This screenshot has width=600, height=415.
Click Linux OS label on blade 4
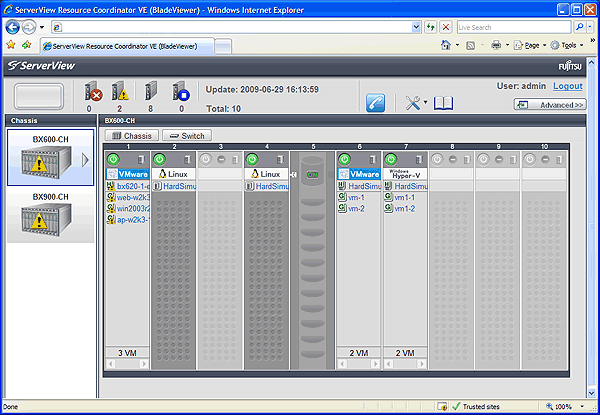(266, 174)
